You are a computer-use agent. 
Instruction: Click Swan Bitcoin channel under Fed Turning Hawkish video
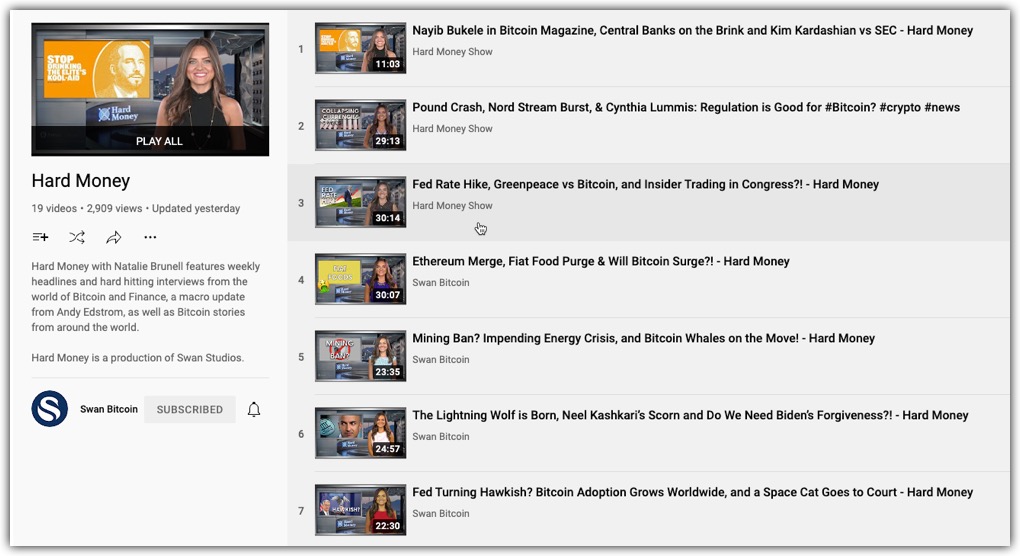(x=440, y=514)
